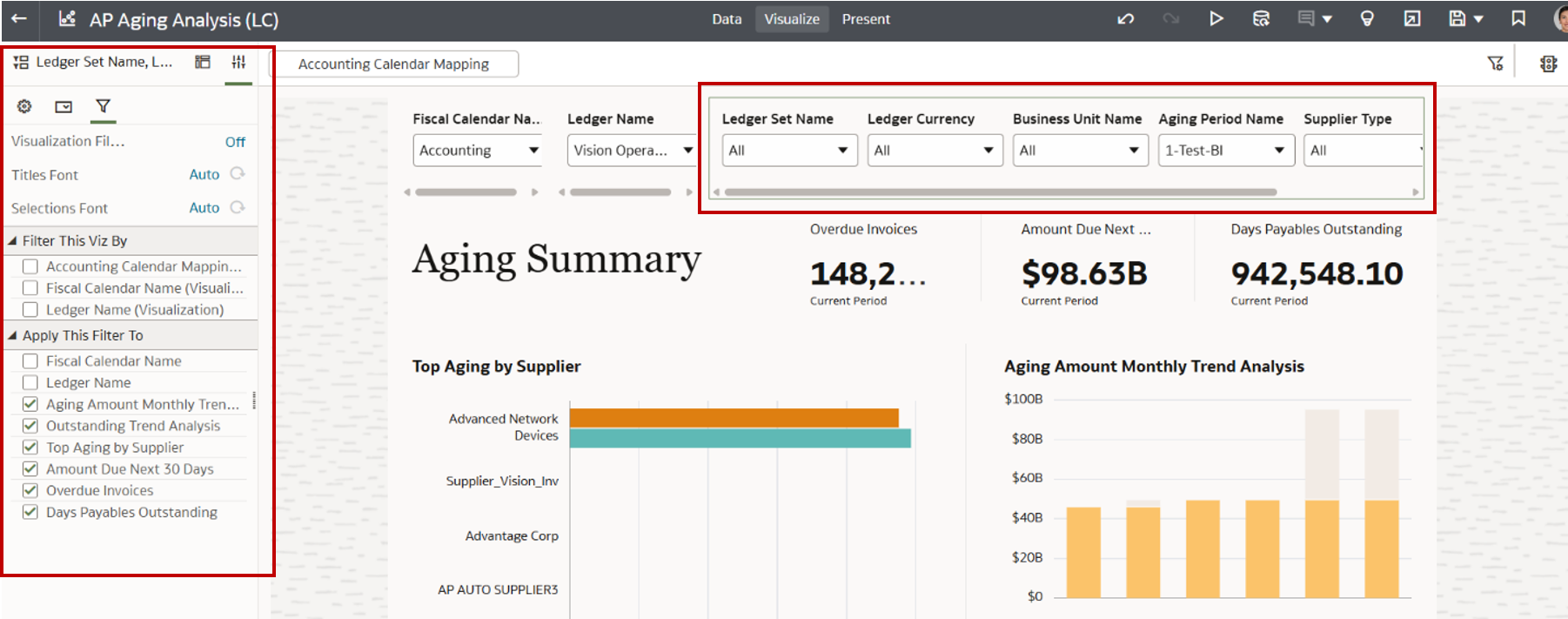
Task: Uncheck the Top Aging by Supplier checkbox
Action: point(30,447)
